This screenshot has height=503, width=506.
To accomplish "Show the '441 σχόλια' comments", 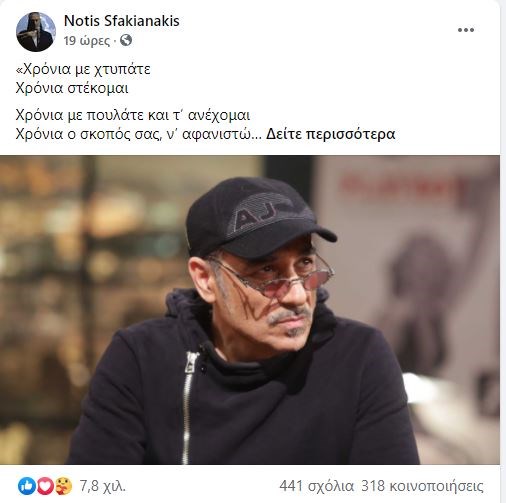I will 316,486.
